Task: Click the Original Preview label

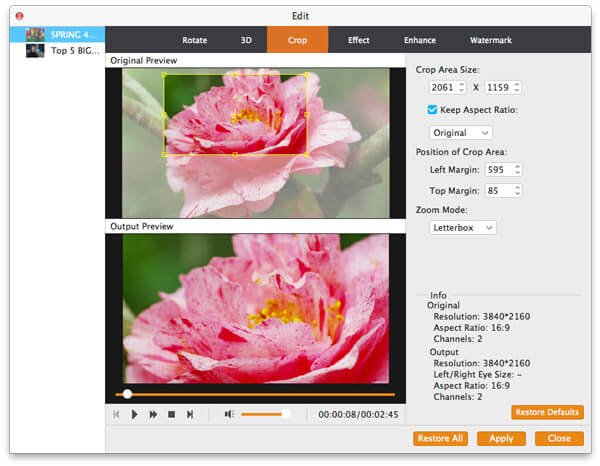Action: coord(143,60)
